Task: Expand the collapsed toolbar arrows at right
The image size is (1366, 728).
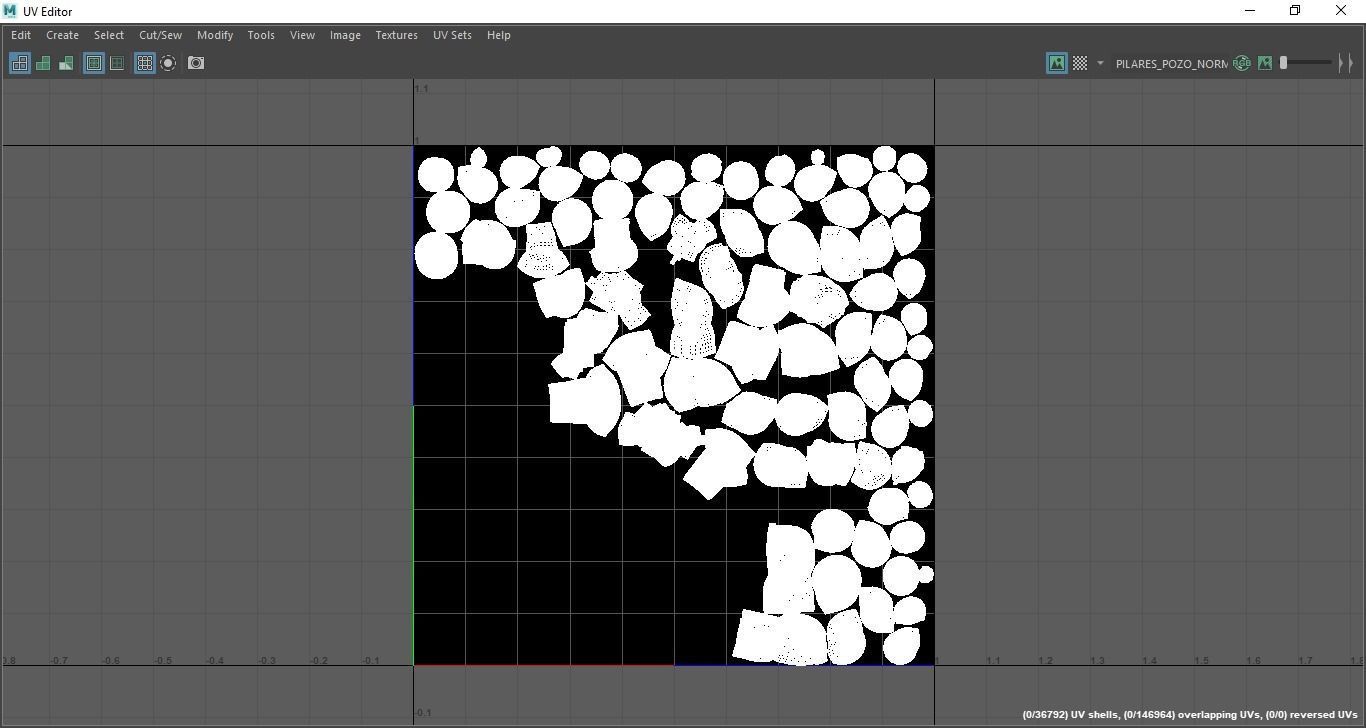Action: (1346, 63)
